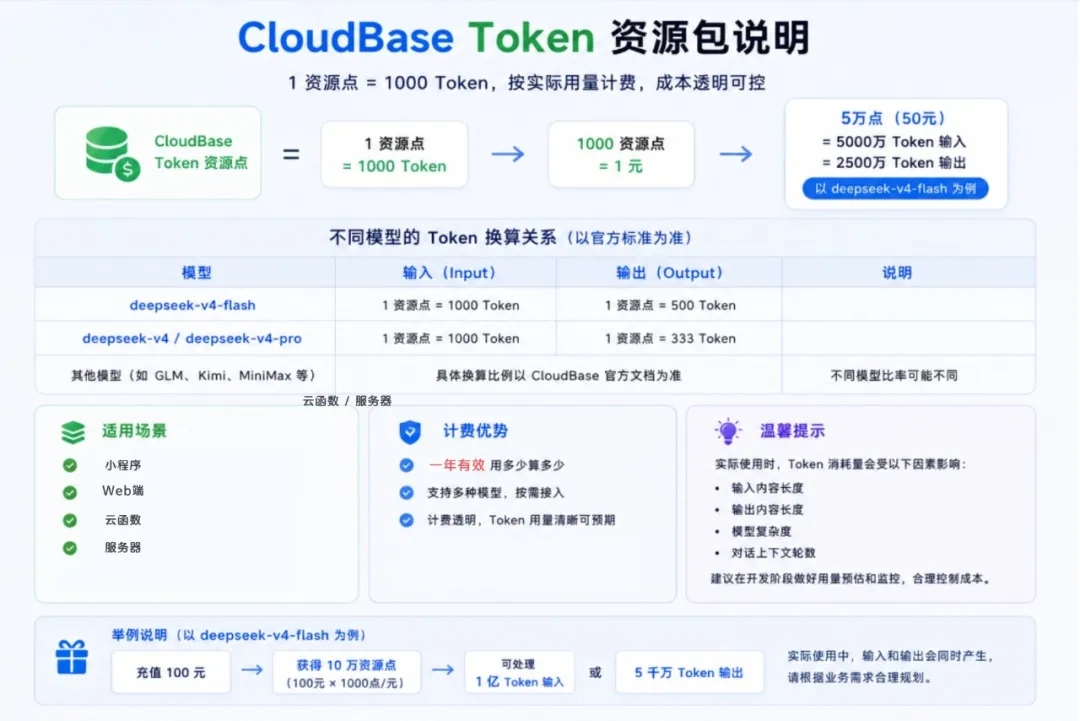The height and width of the screenshot is (721, 1080).
Task: Click the 举例说明 (以 deepseek-v4-flash 为例) heading
Action: click(x=241, y=635)
